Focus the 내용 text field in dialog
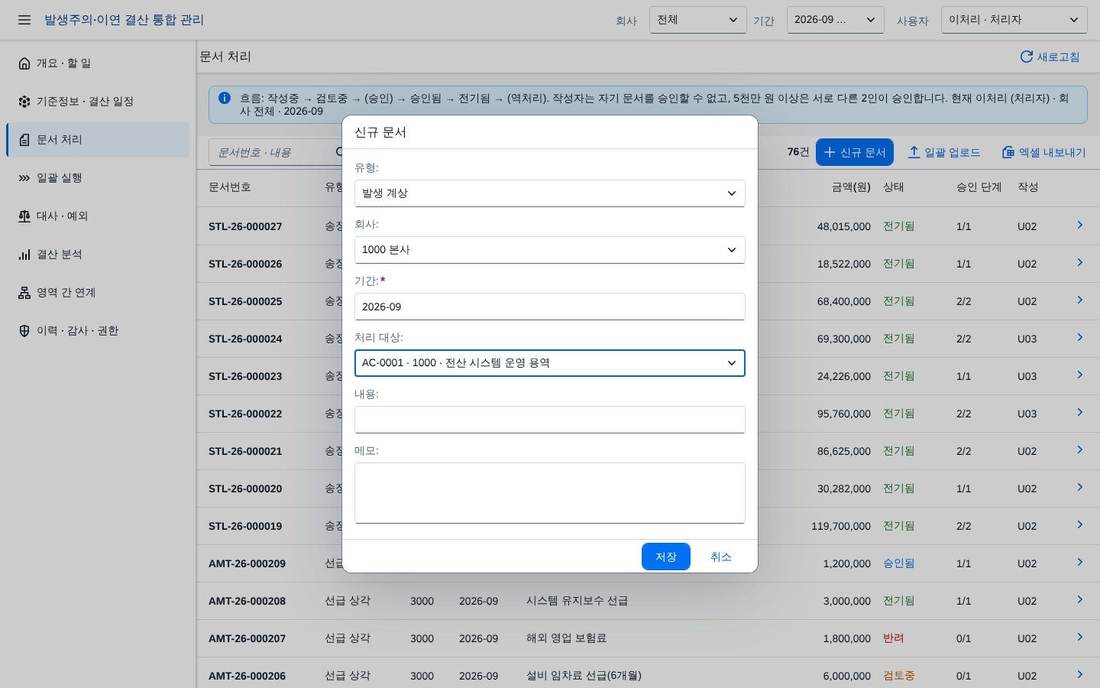 [549, 419]
